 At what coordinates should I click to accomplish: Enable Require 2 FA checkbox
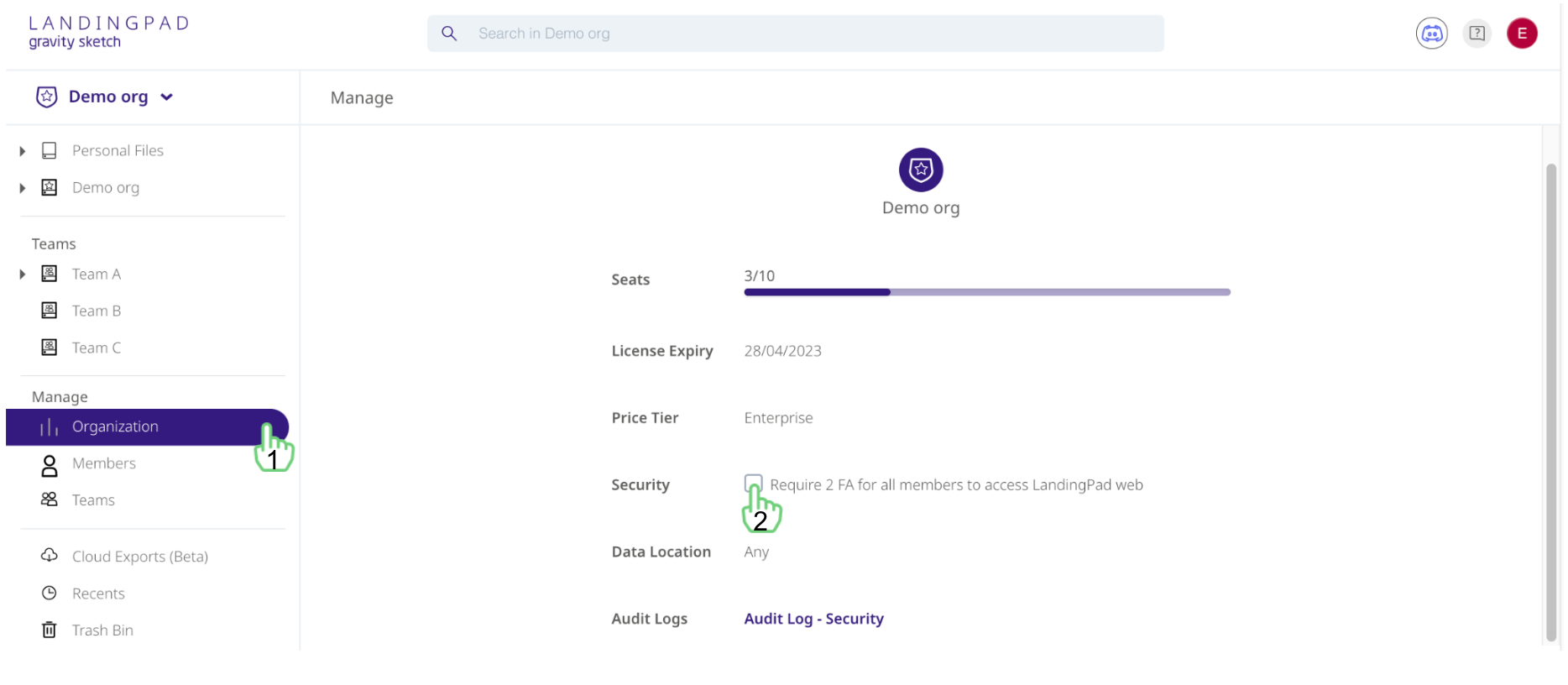click(x=753, y=484)
